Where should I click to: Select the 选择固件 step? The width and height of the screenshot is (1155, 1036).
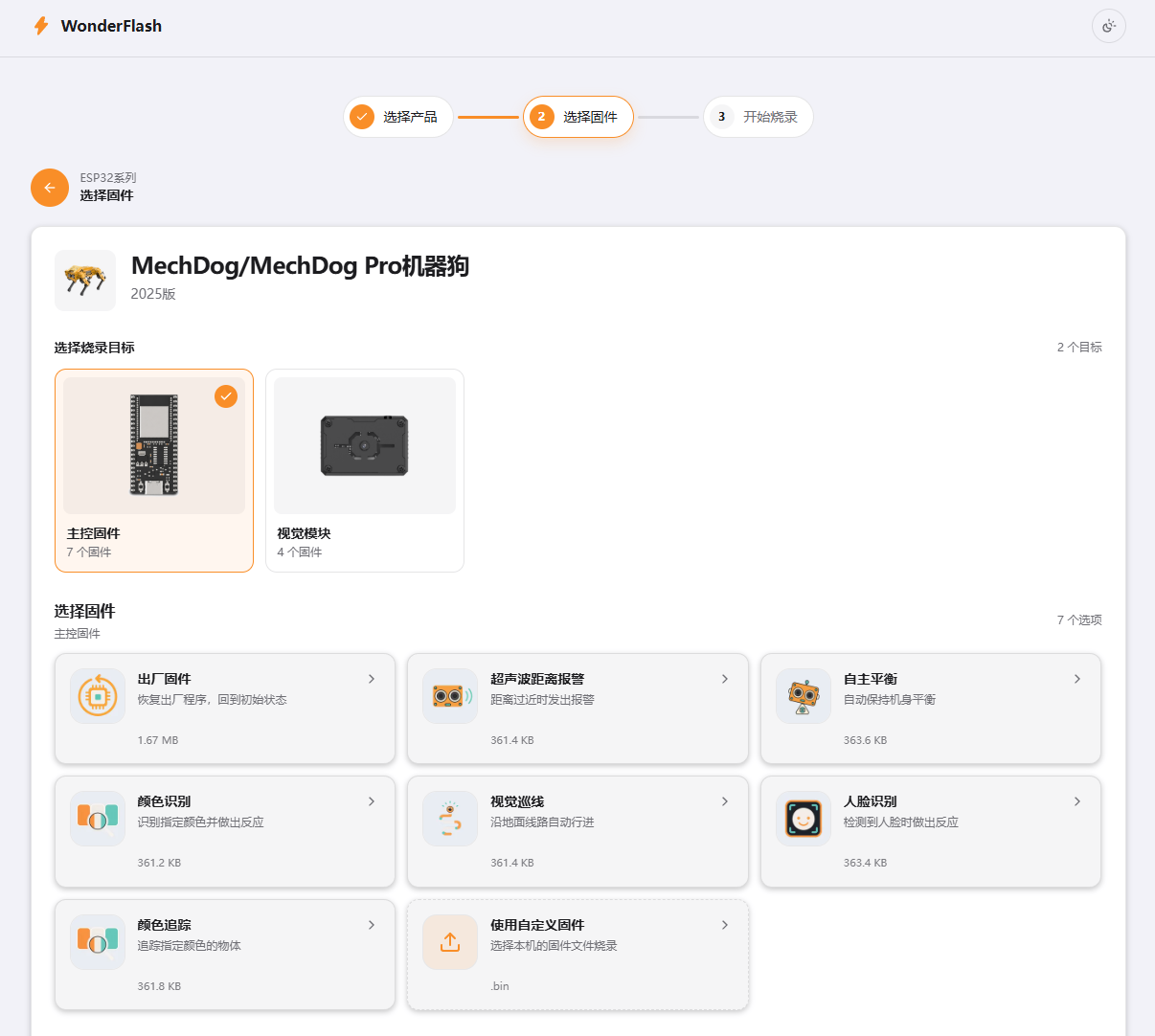pyautogui.click(x=578, y=117)
